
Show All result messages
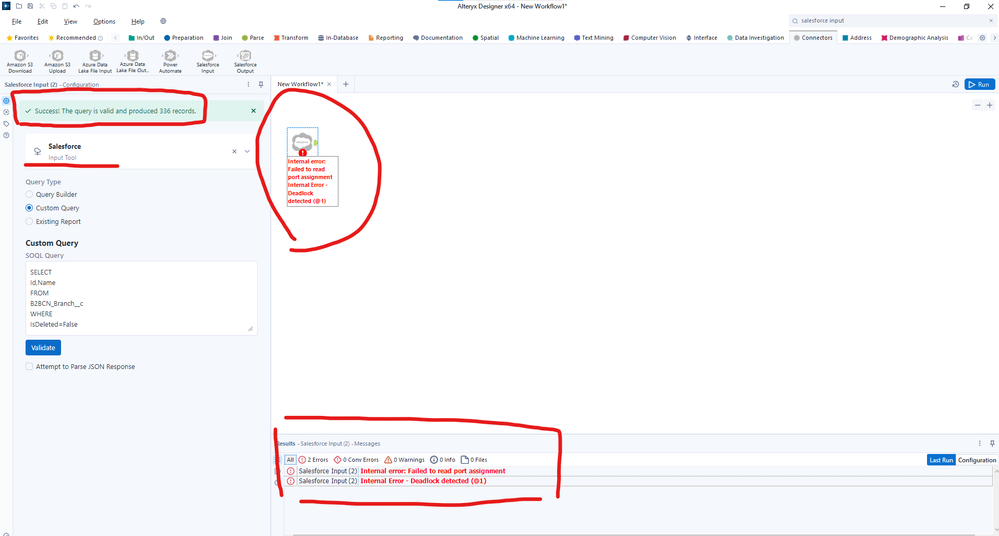290,460
